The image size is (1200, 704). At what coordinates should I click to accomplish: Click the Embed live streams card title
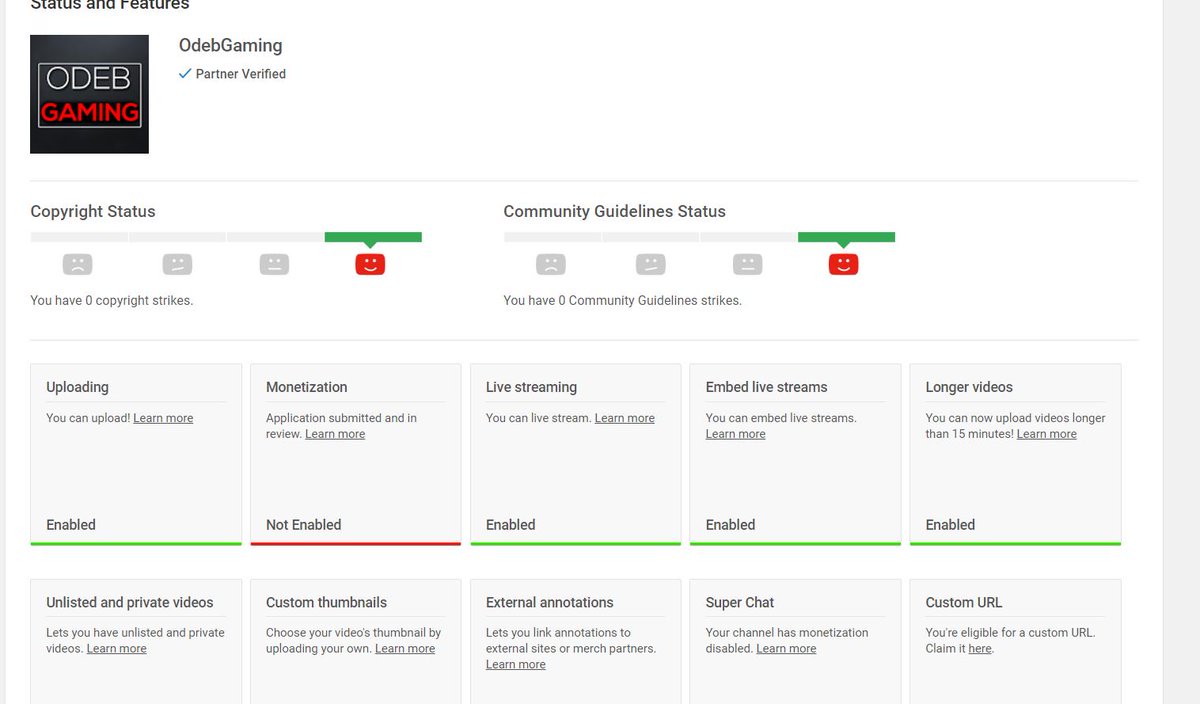coord(766,387)
